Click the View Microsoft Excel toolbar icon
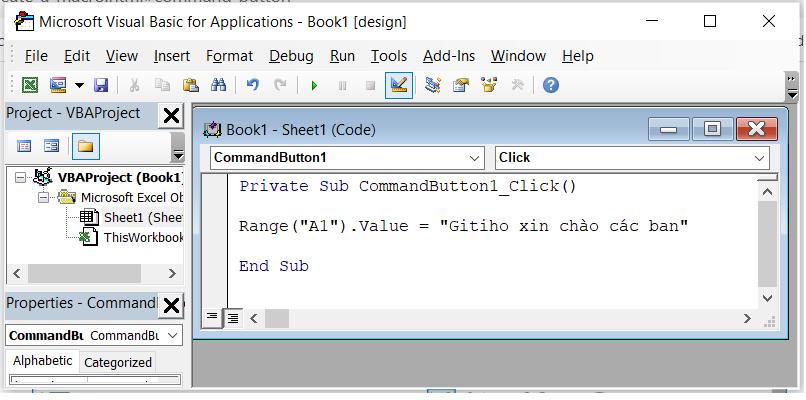This screenshot has width=806, height=400. pyautogui.click(x=30, y=85)
